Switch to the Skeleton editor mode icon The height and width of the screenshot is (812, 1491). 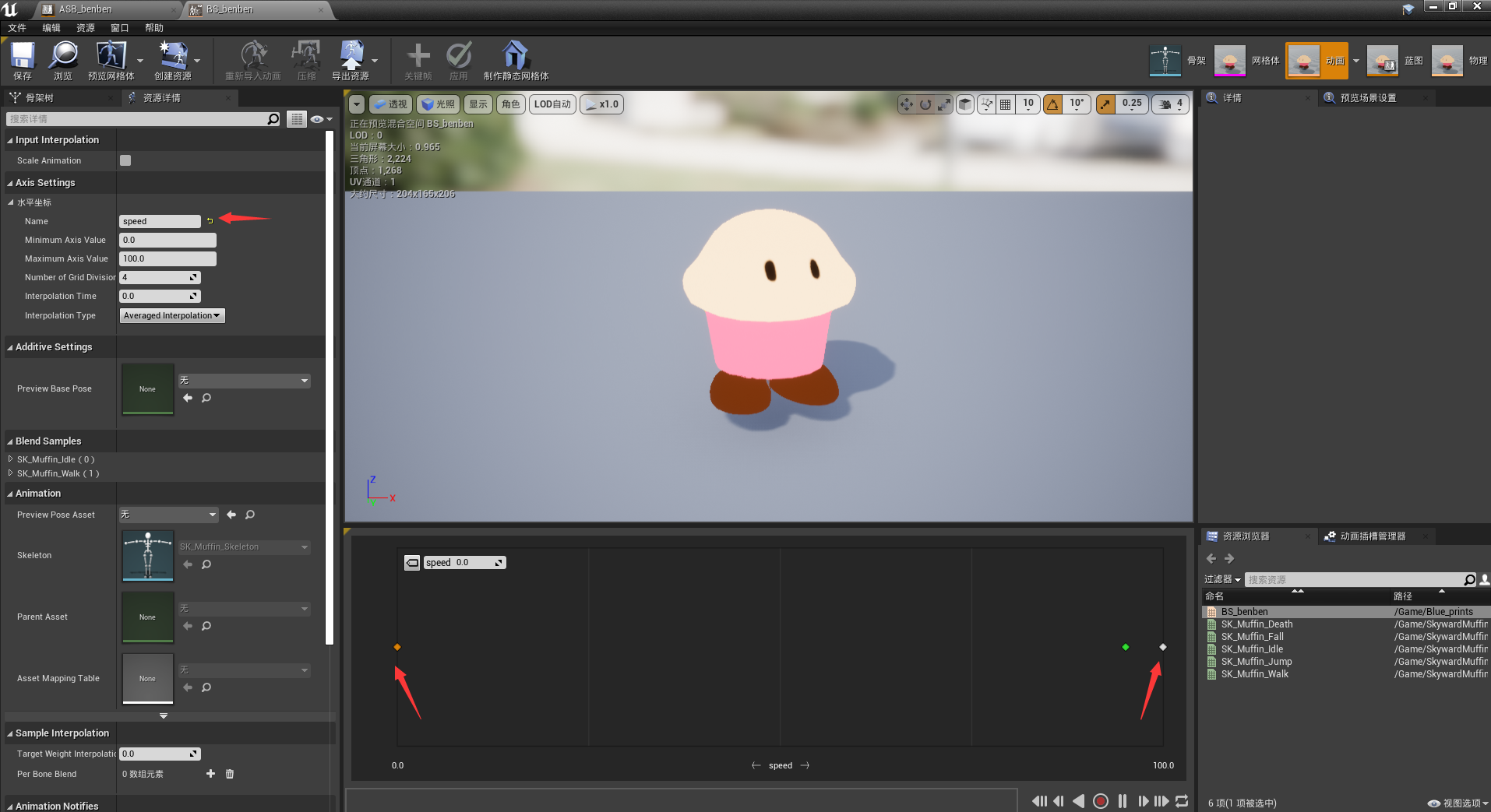coord(1165,61)
